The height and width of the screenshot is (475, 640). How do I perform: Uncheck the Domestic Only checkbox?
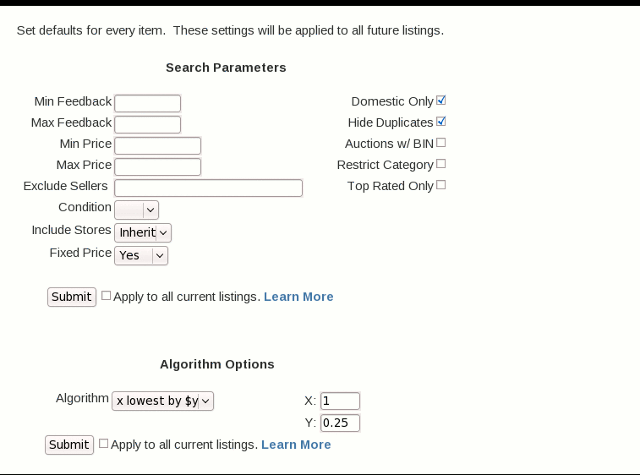(441, 100)
